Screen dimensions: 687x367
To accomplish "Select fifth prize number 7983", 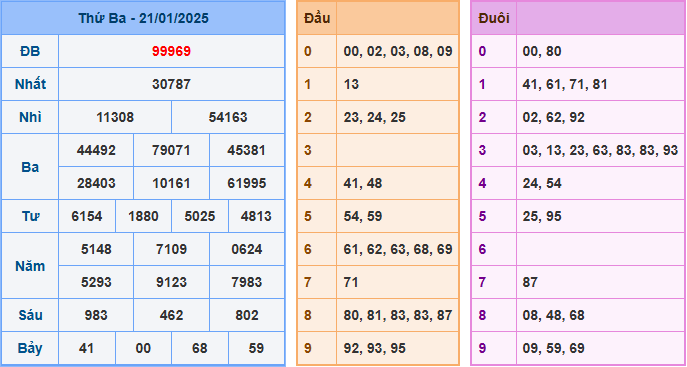I will point(247,282).
